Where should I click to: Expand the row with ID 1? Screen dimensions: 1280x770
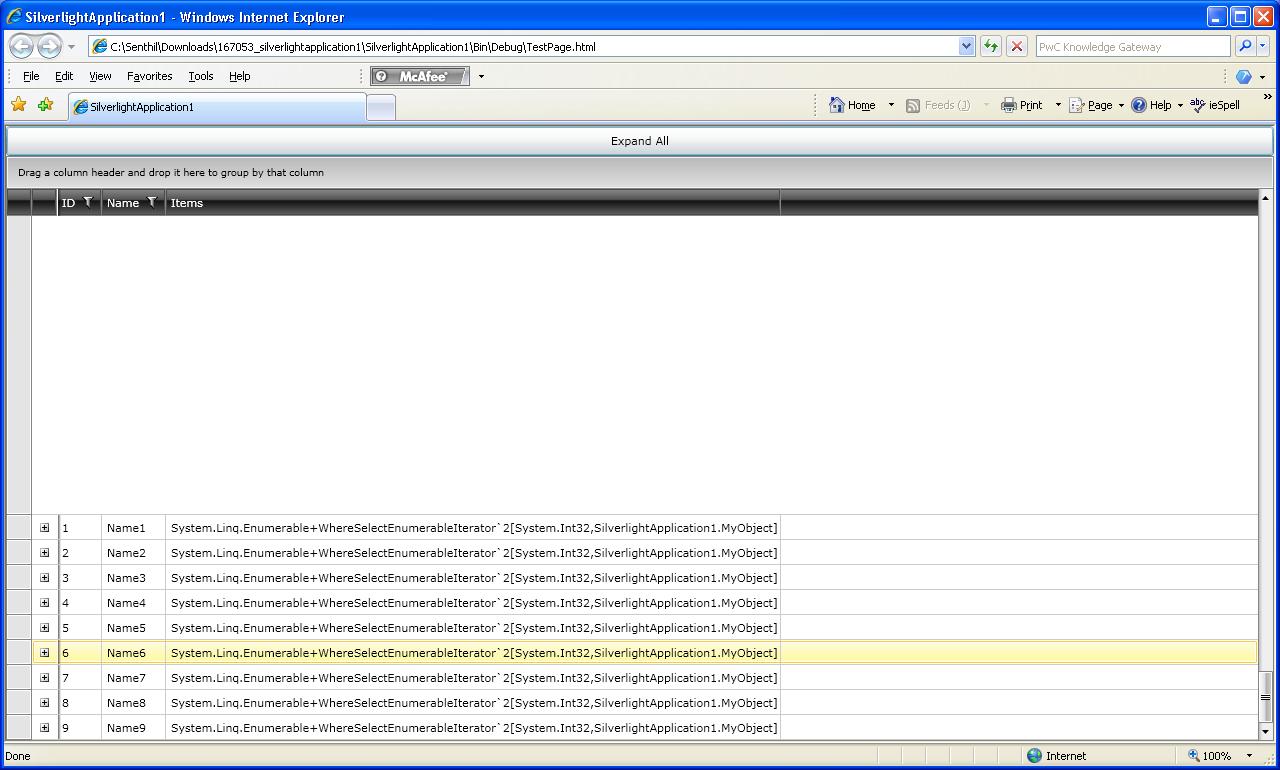pyautogui.click(x=44, y=528)
